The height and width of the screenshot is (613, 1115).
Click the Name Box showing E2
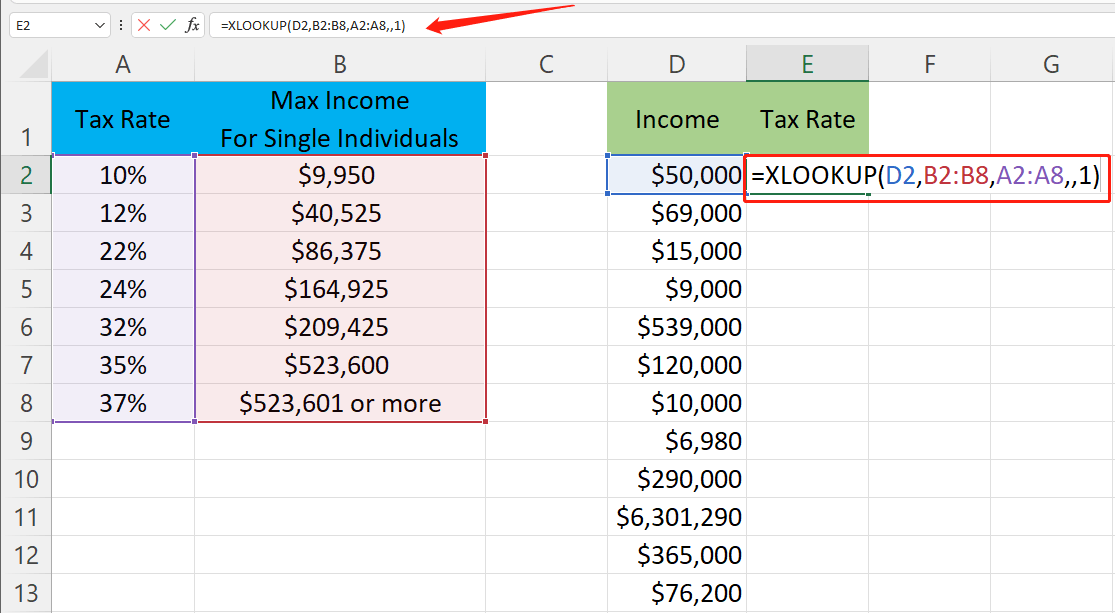48,25
